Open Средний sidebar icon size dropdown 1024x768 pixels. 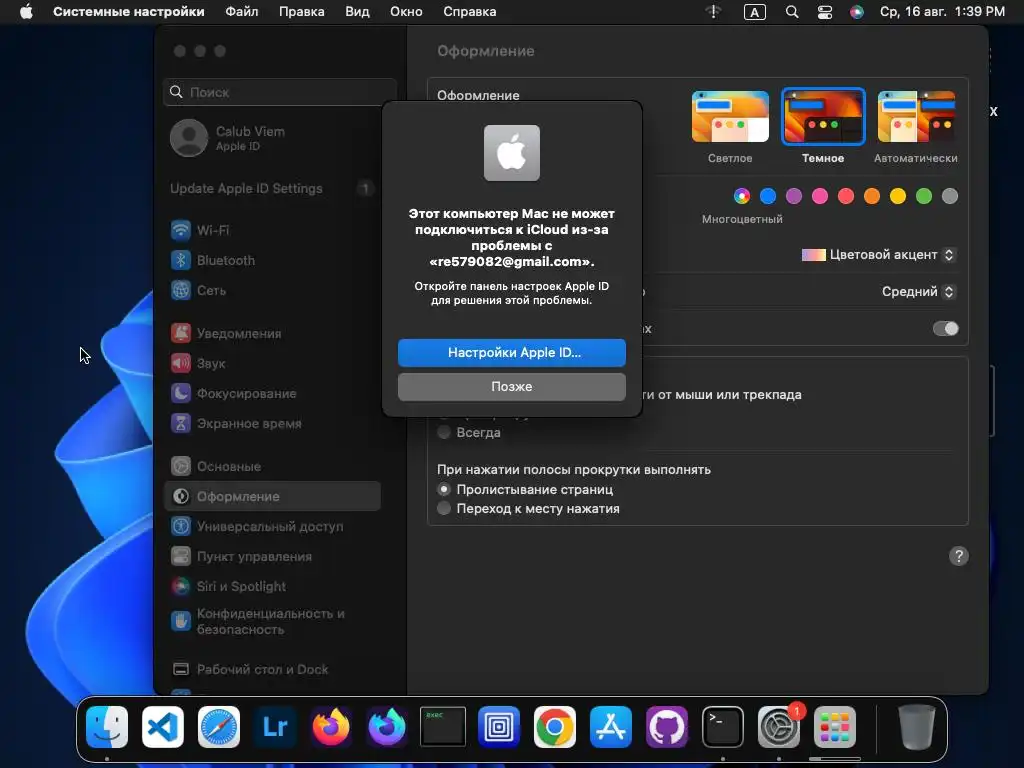click(x=918, y=291)
